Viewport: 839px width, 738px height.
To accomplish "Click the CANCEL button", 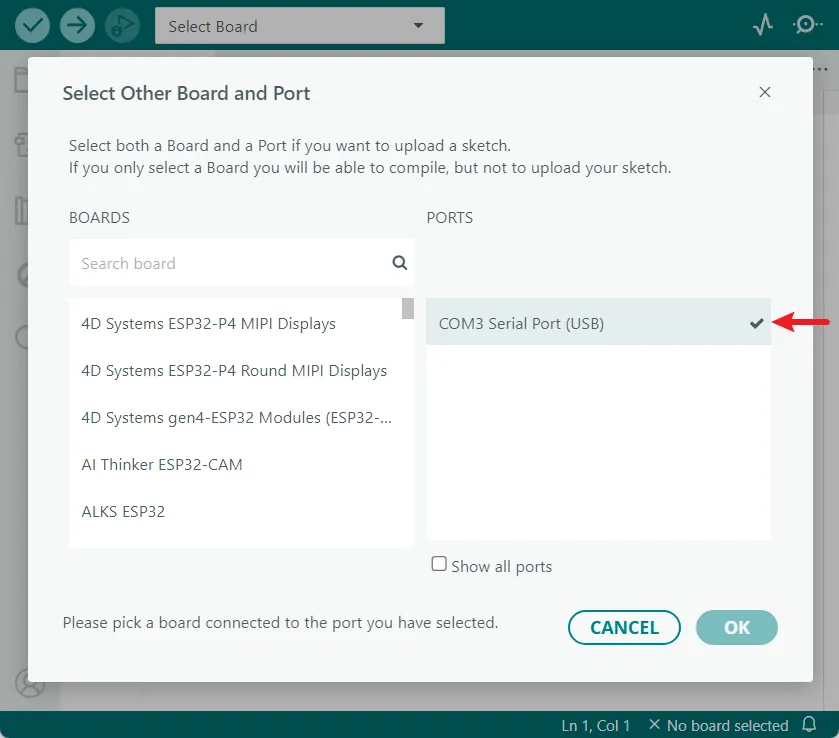I will 624,627.
